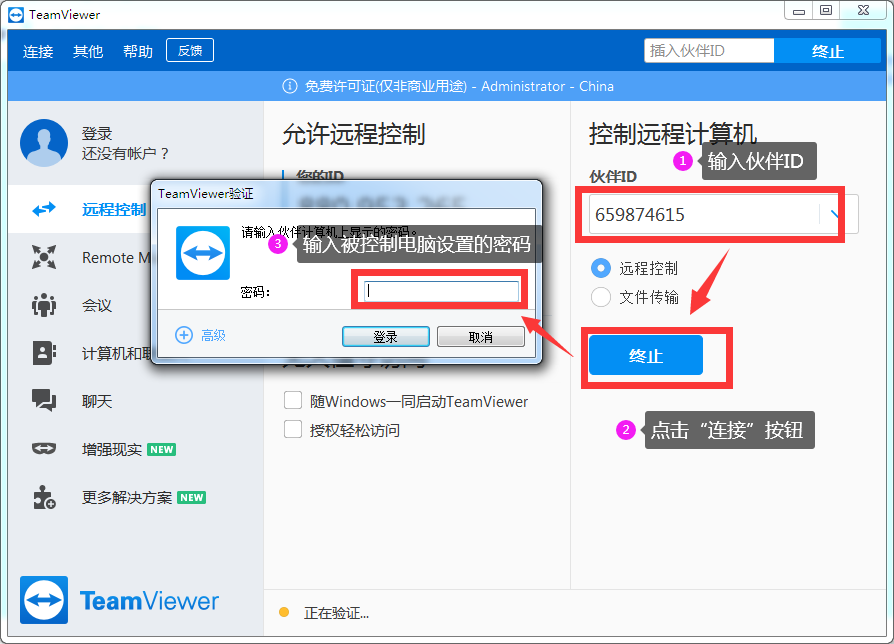Select the 远程控制 radio button
The height and width of the screenshot is (644, 894).
[x=600, y=268]
